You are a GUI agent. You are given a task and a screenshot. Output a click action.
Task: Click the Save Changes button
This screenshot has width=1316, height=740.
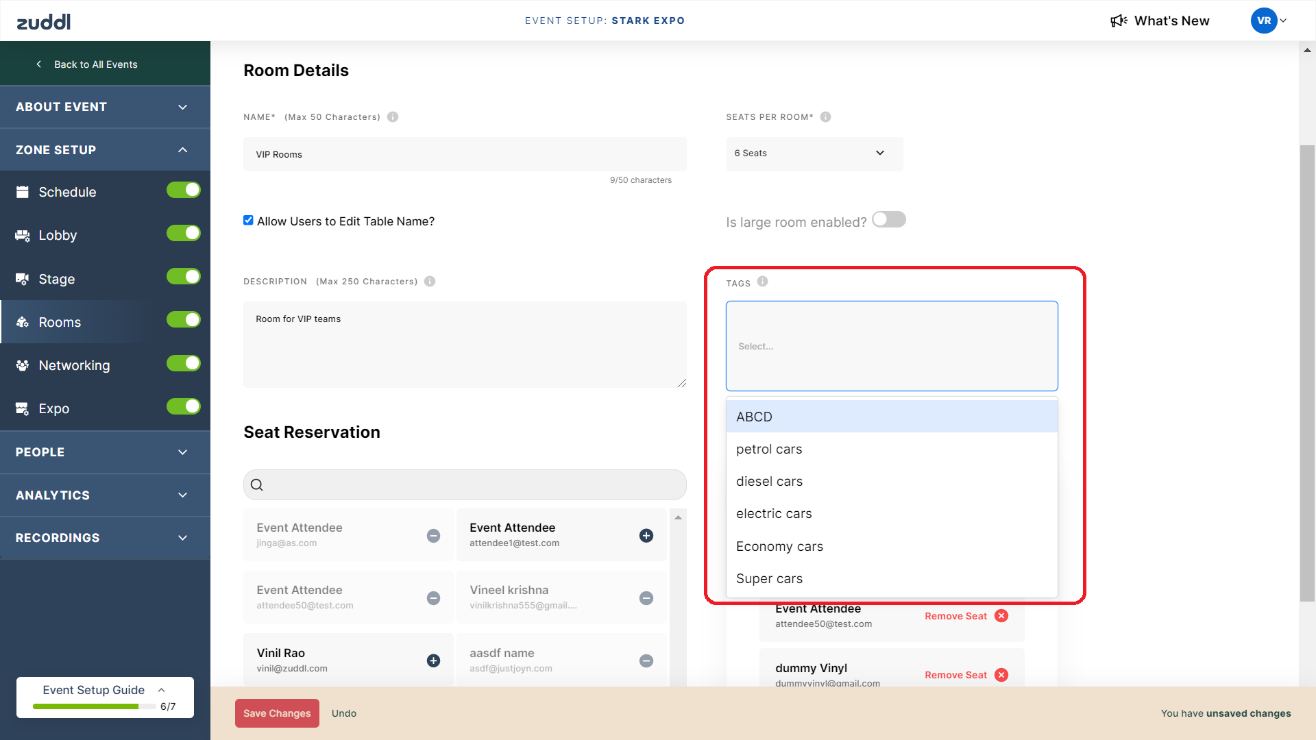[277, 713]
